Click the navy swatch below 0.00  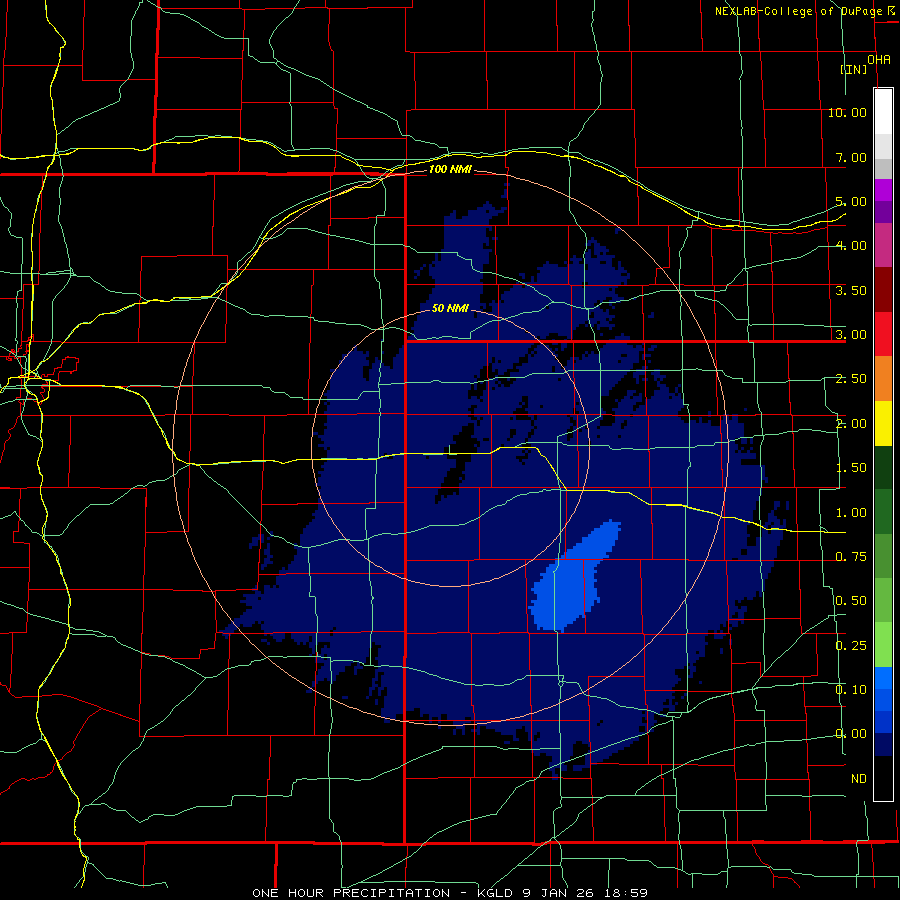(883, 745)
